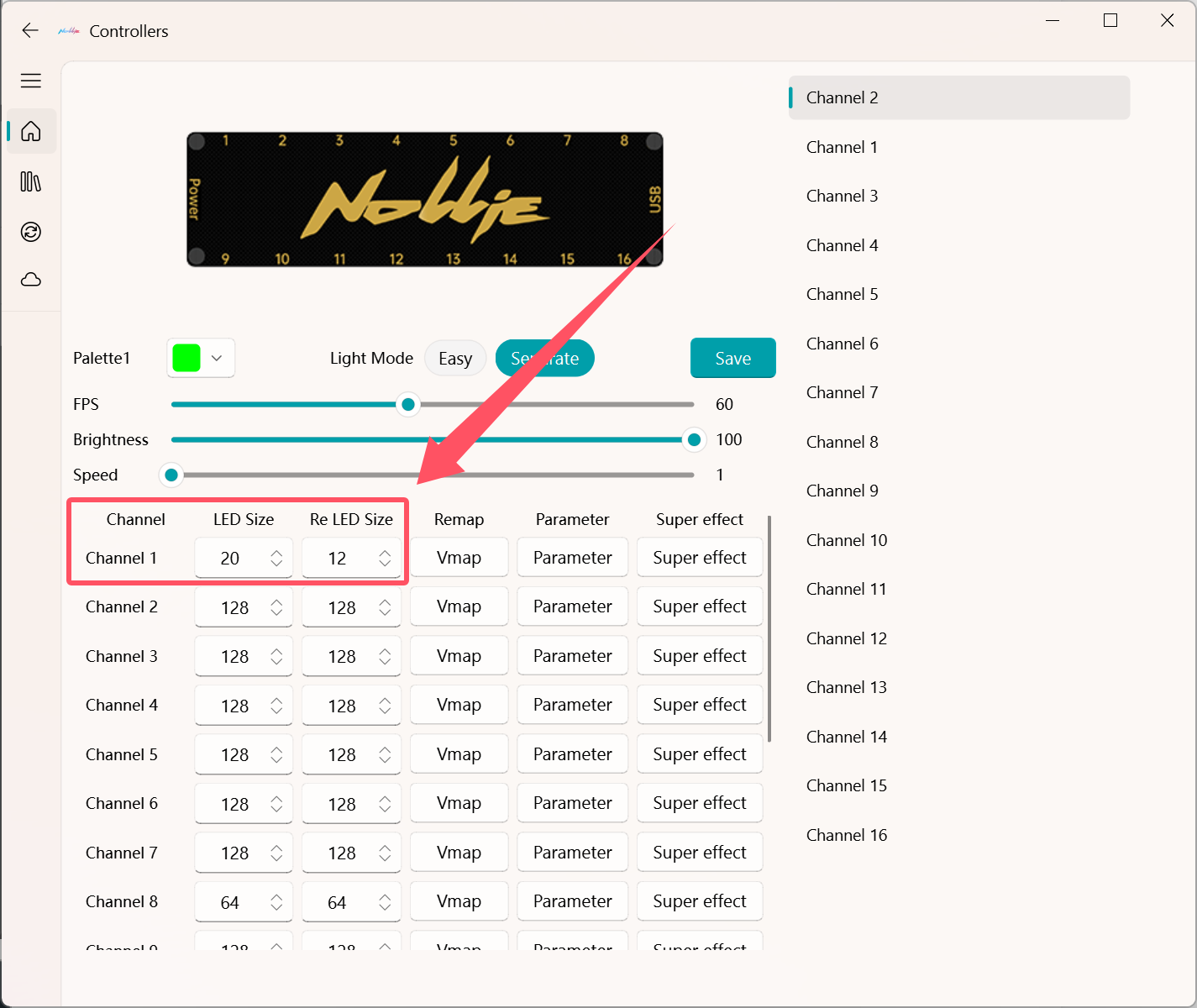Select Channel 5 in the right list
The image size is (1197, 1008).
point(842,295)
